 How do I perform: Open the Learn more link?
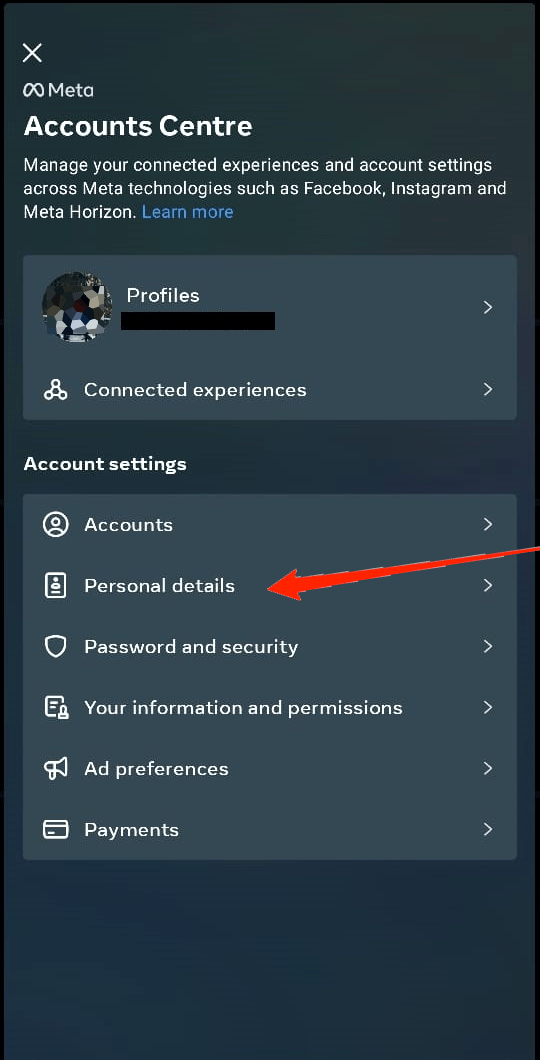[x=187, y=212]
